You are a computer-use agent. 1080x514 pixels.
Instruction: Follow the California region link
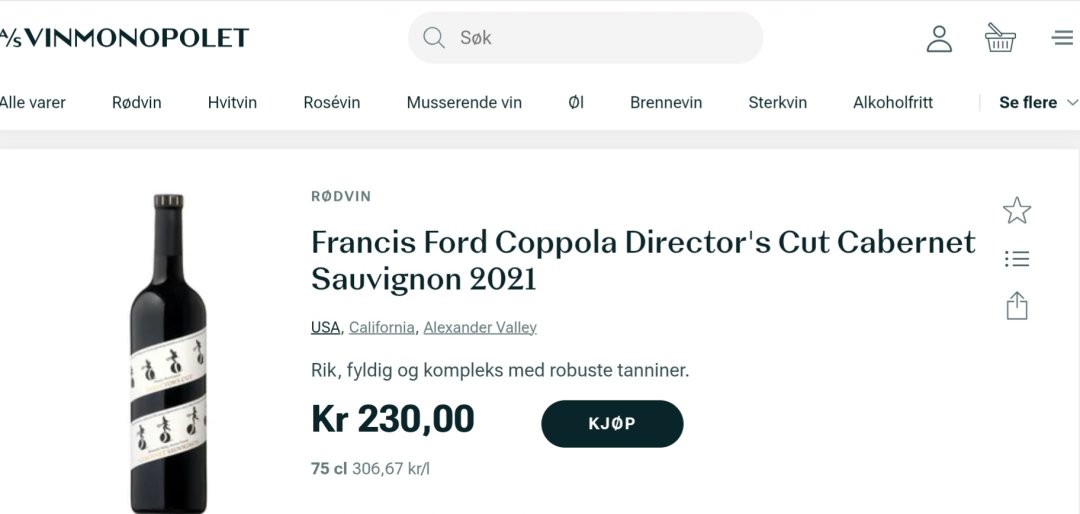coord(382,327)
